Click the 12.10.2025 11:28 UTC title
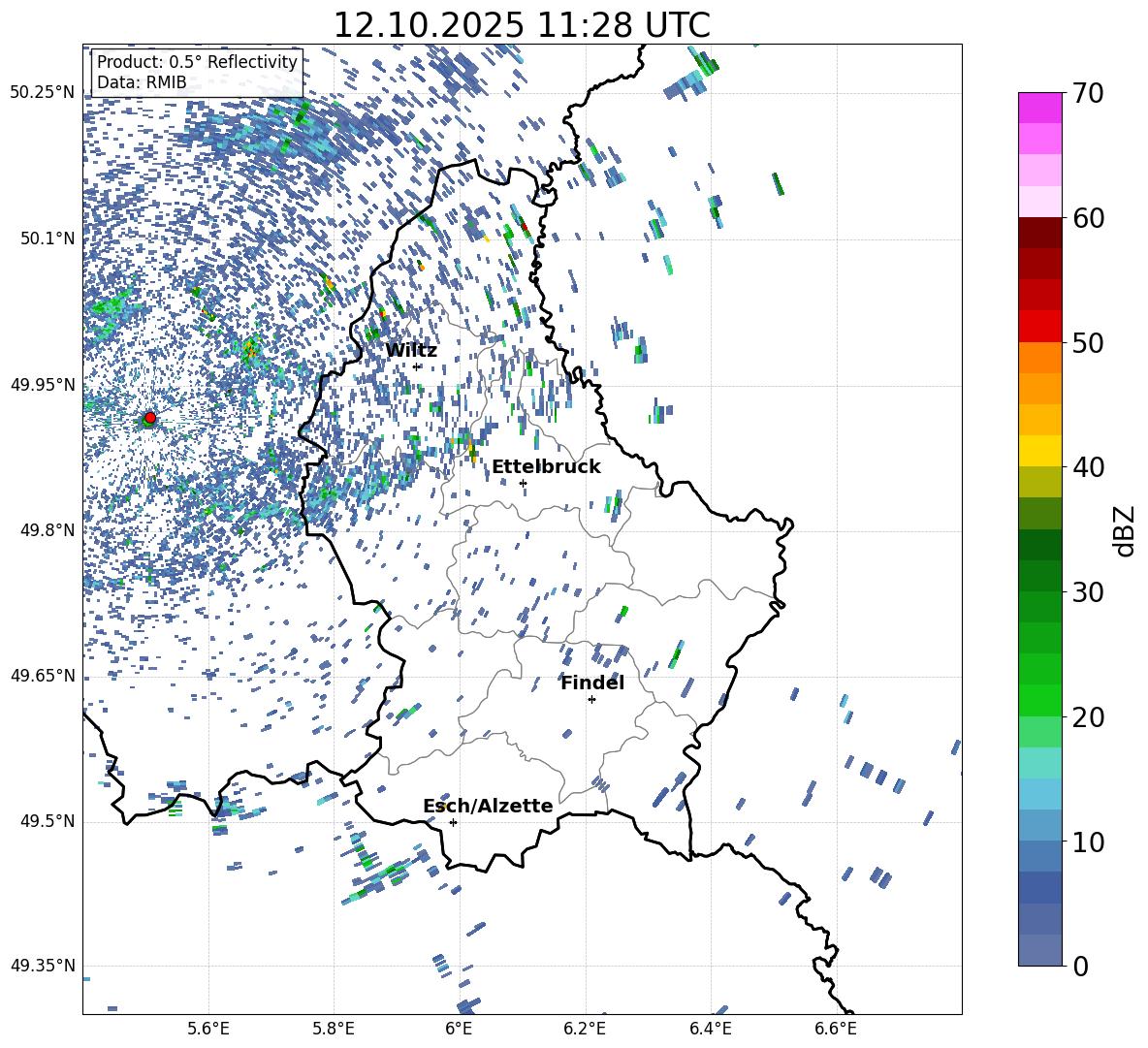Image resolution: width=1148 pixels, height=1048 pixels. (522, 25)
